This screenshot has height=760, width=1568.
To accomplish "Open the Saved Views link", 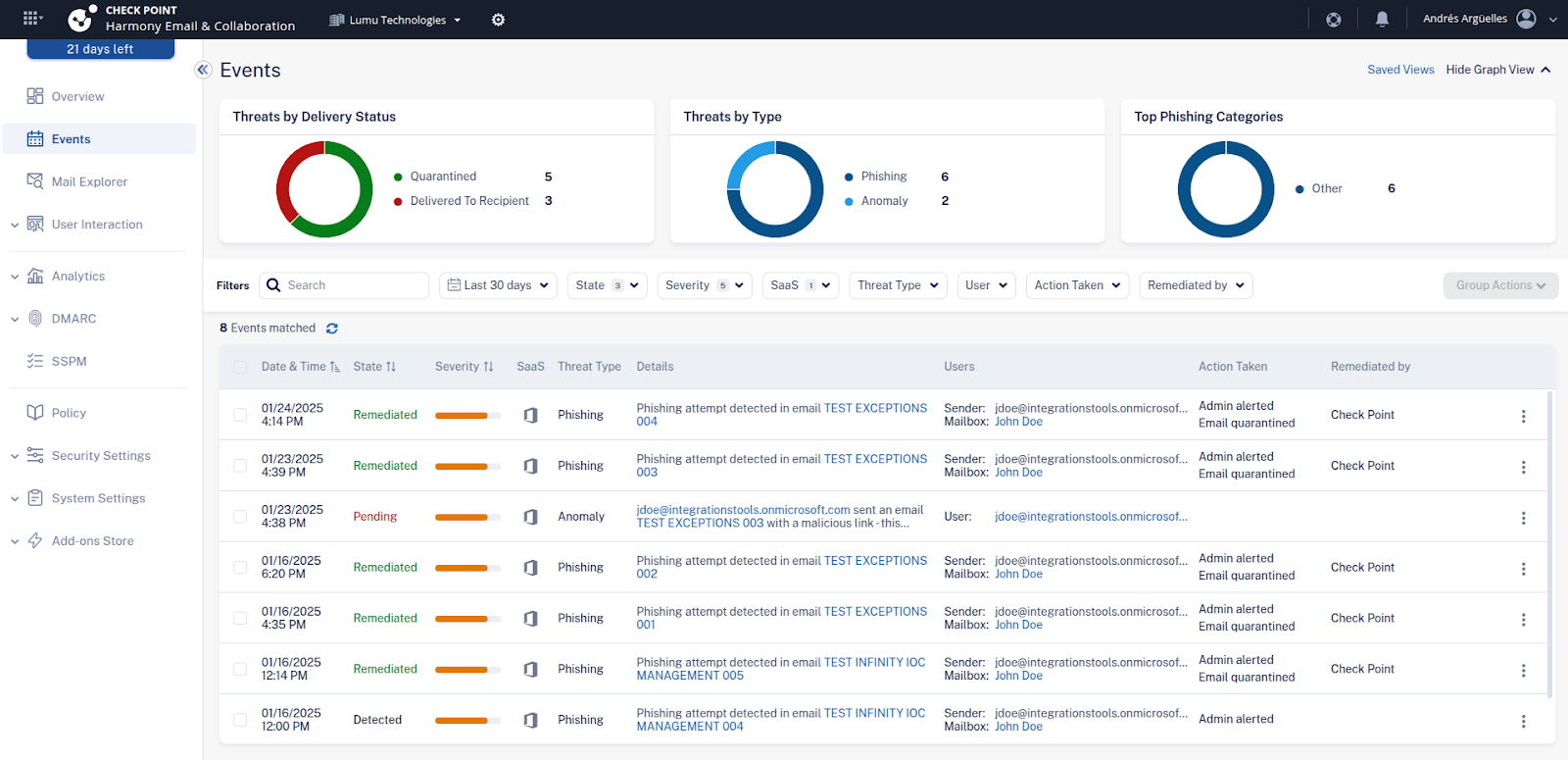I will coord(1400,70).
